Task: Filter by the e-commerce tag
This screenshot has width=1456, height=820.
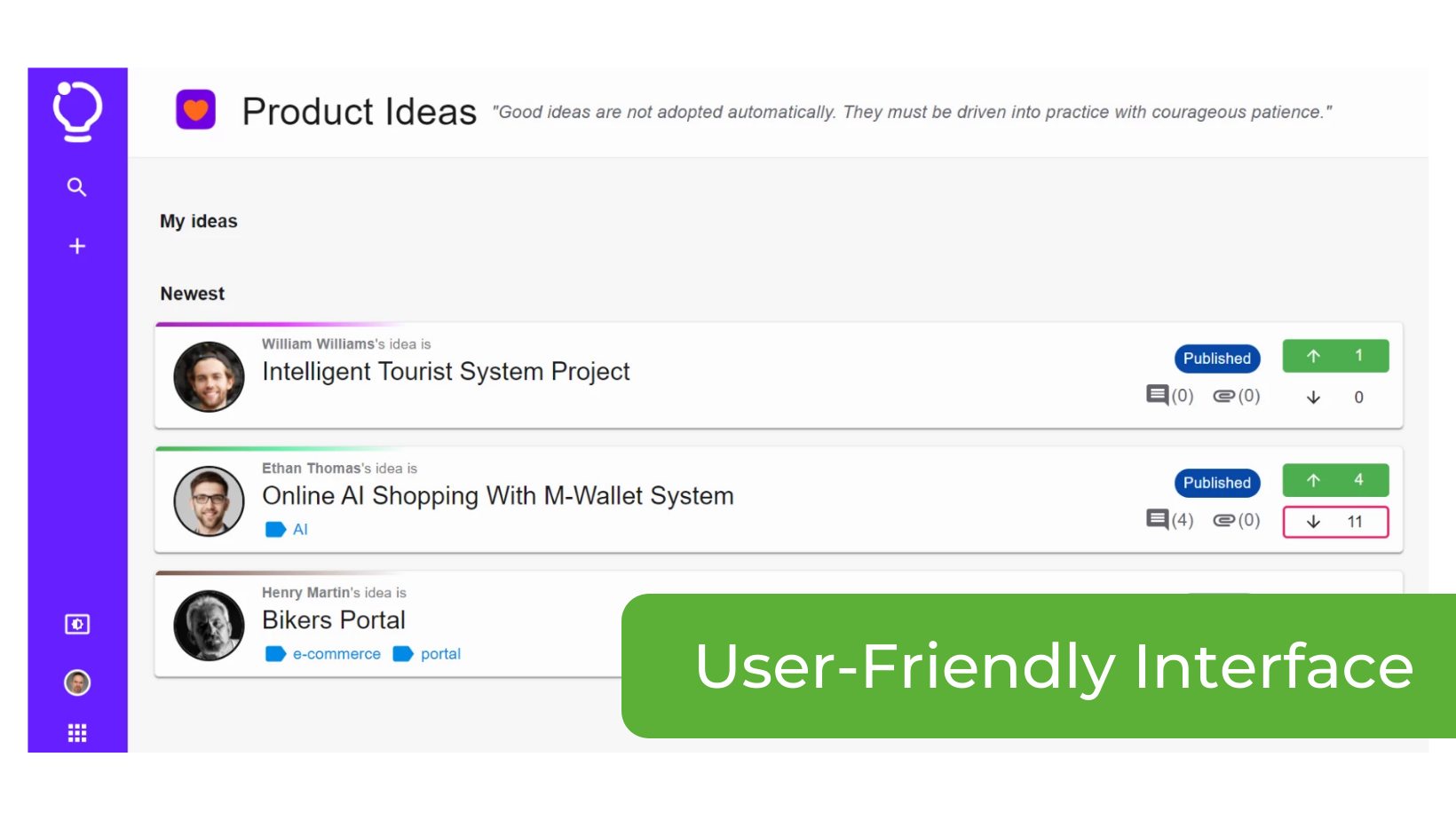Action: 324,654
